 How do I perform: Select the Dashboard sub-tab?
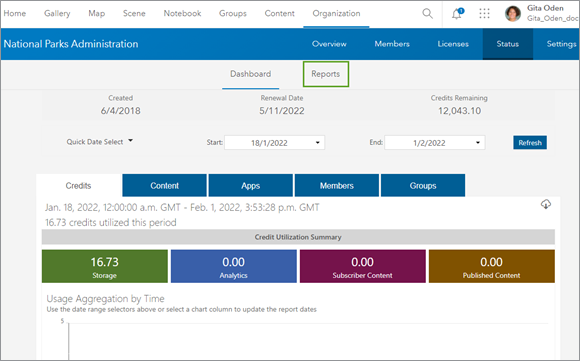click(x=250, y=74)
